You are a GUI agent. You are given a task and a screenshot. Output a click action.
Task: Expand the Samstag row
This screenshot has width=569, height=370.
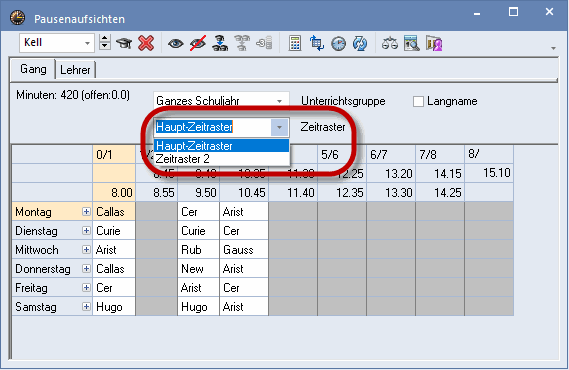86,307
